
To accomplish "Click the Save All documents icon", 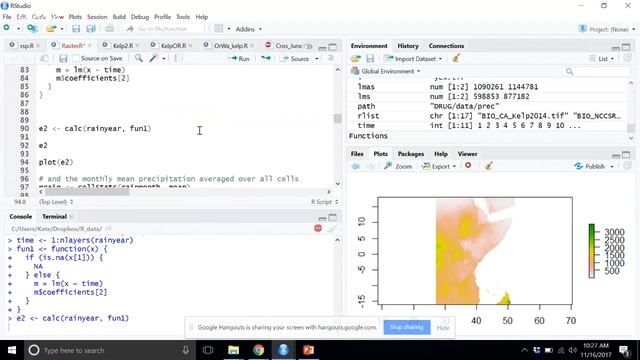I will click(91, 29).
